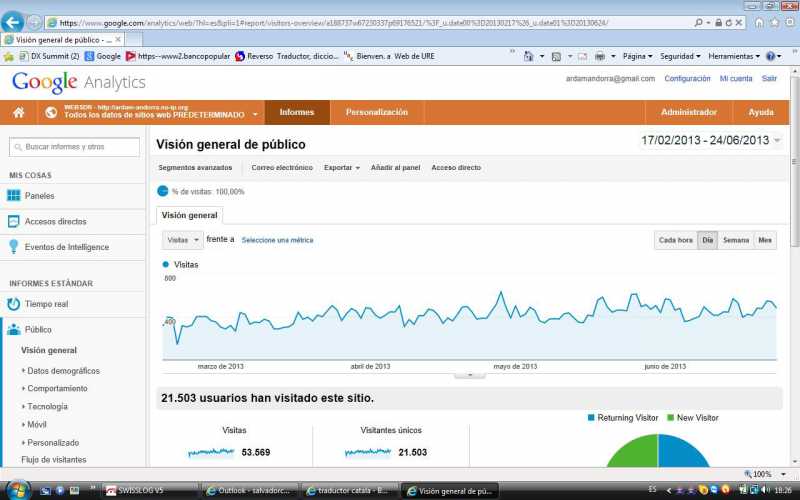Click the globe icon beside the website name
The height and width of the screenshot is (500, 800).
pyautogui.click(x=51, y=113)
